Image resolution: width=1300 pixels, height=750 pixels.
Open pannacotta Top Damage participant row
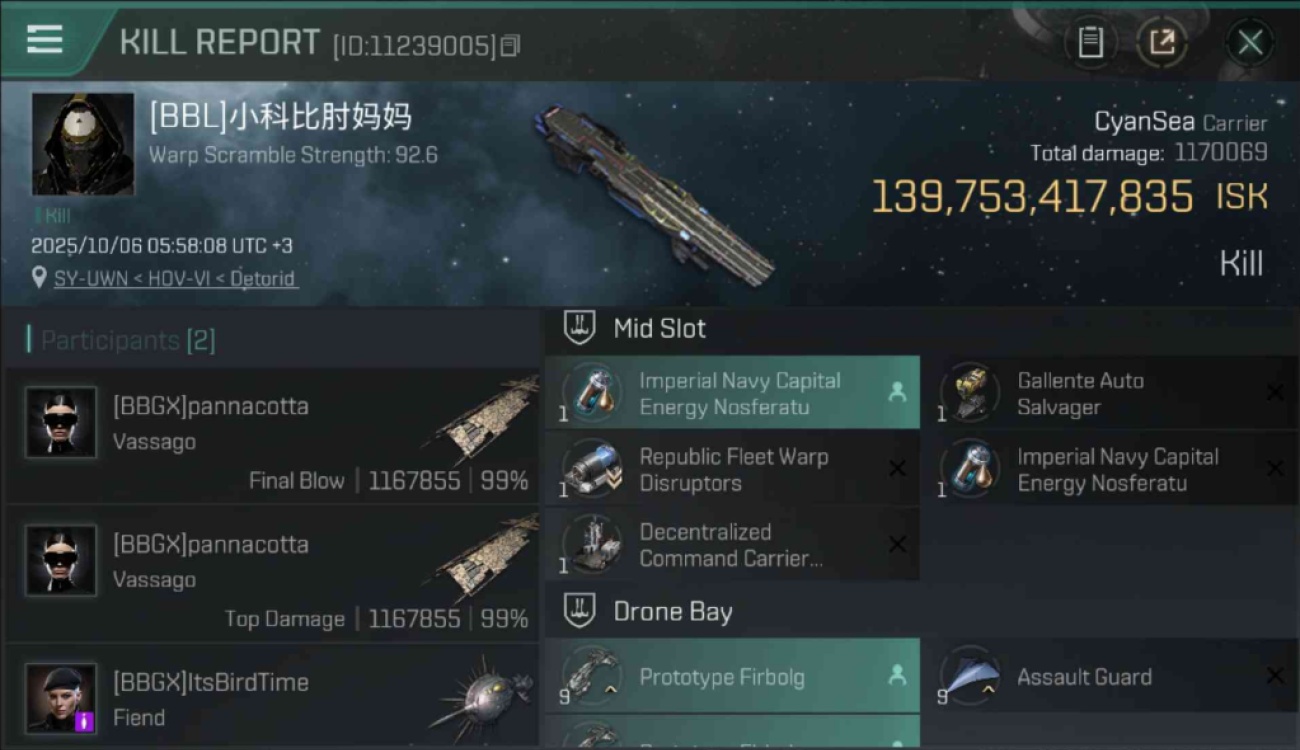point(272,573)
